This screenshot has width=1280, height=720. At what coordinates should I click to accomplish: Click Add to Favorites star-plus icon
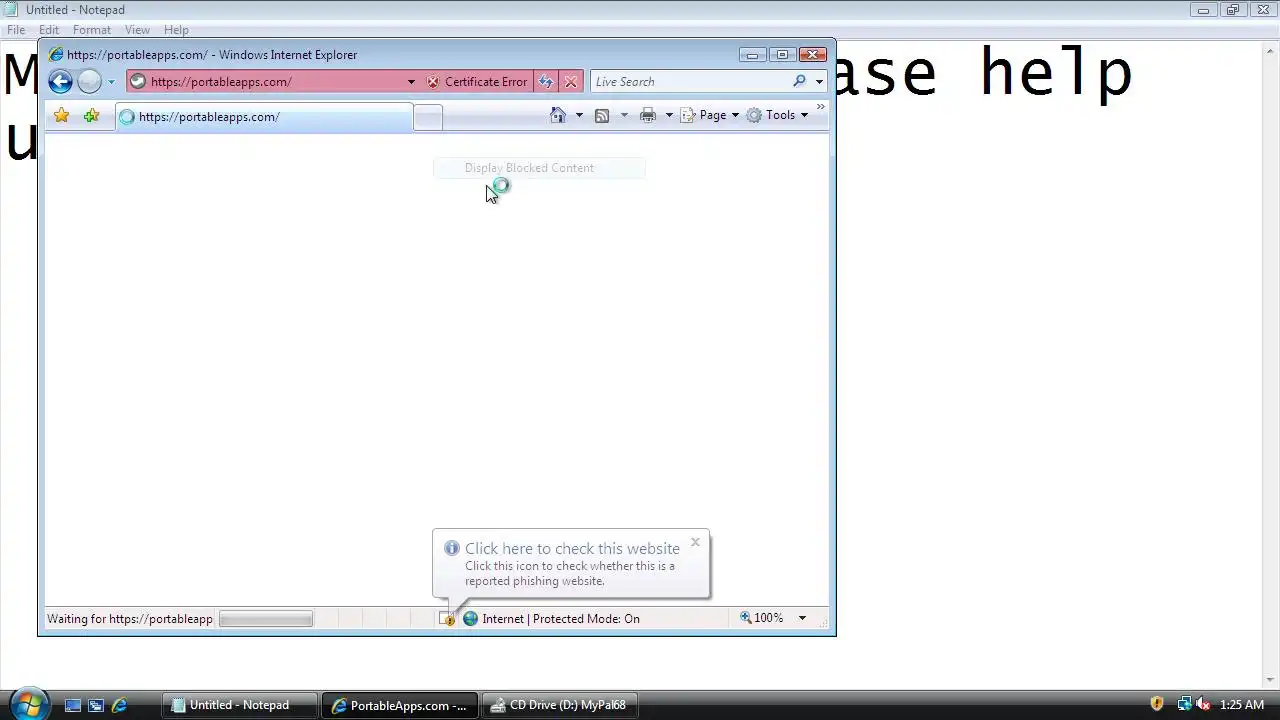91,116
